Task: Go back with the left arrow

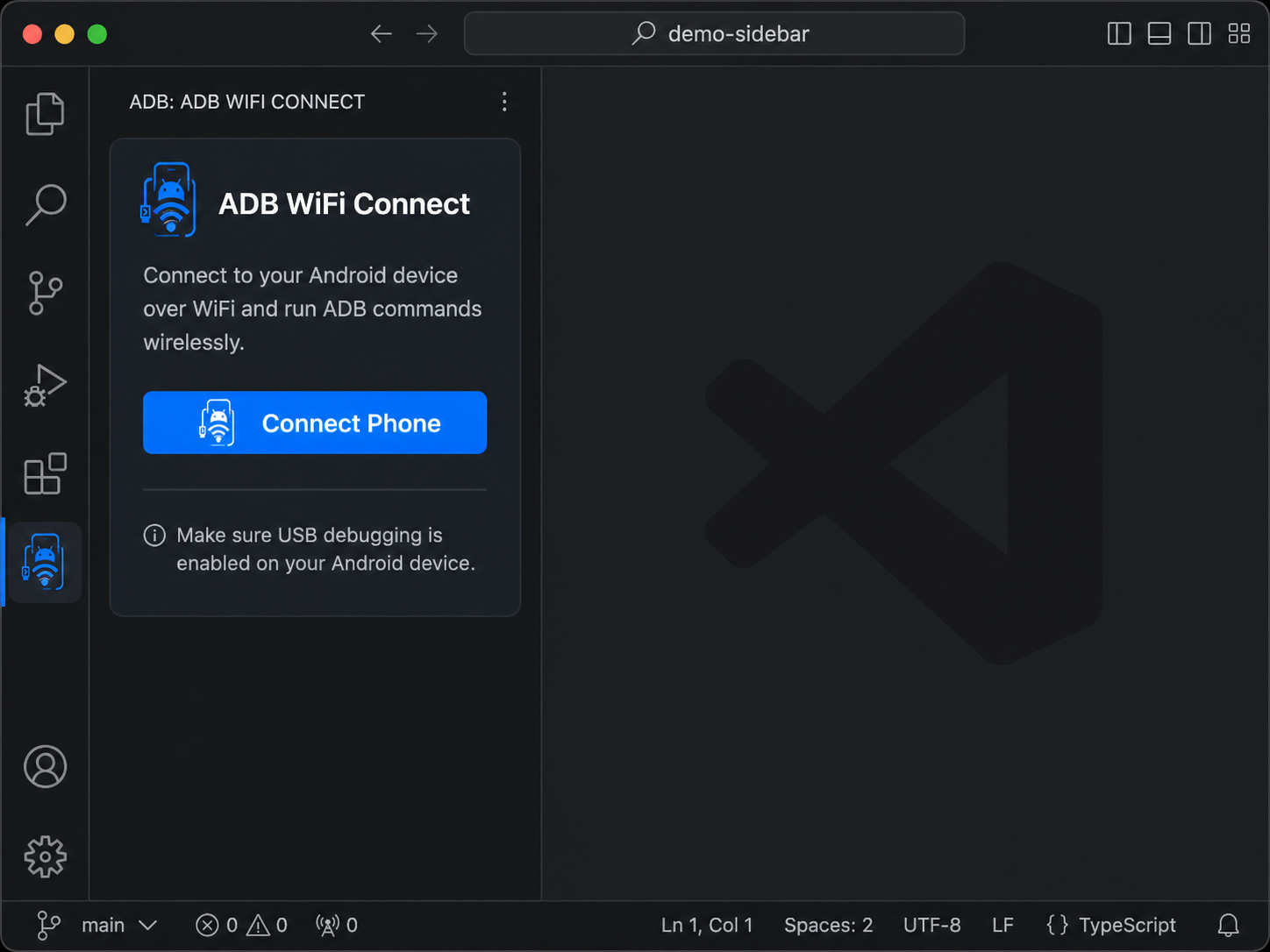Action: (x=381, y=34)
